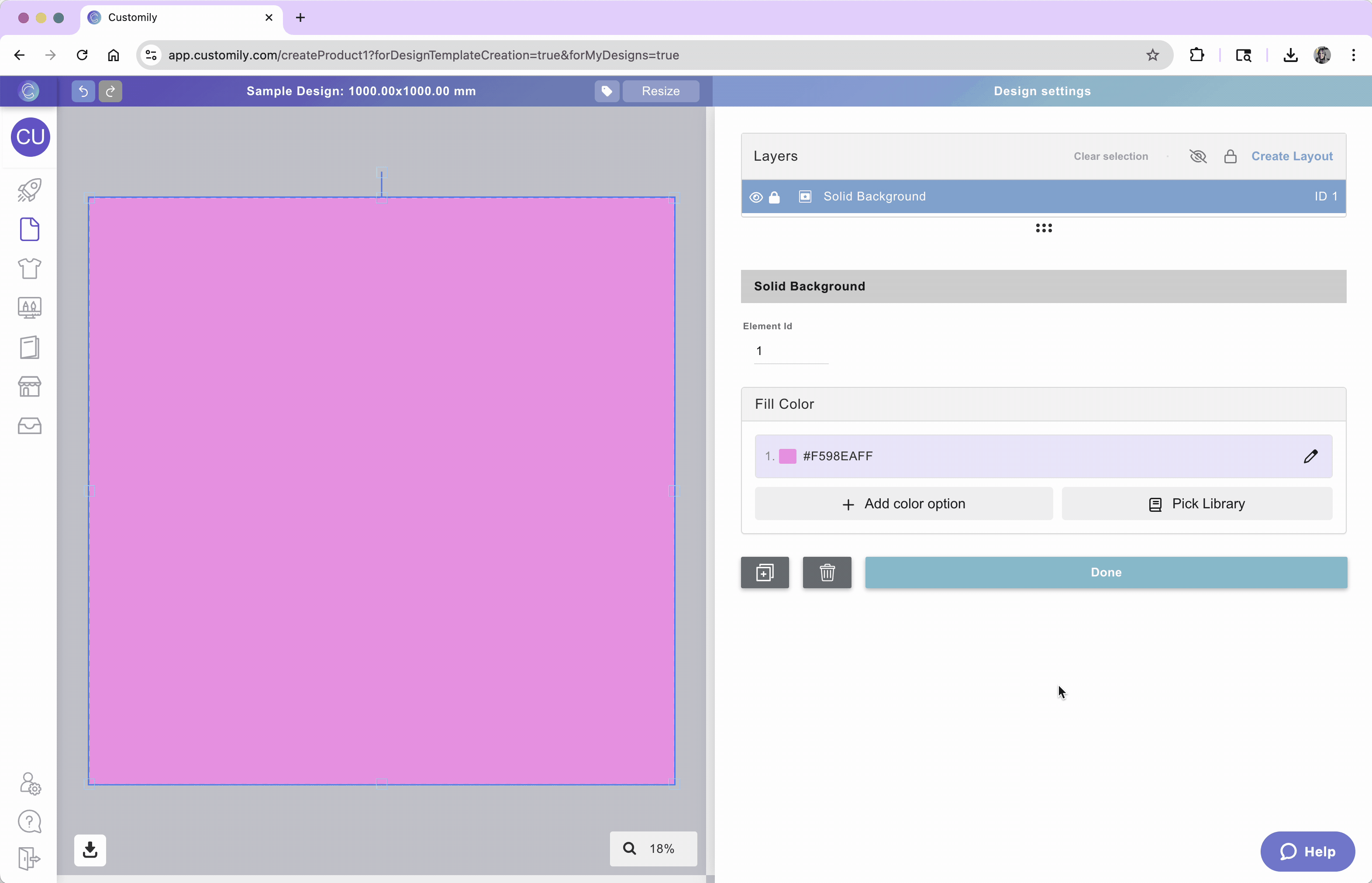Select the t-shirt products icon
The height and width of the screenshot is (883, 1372).
pos(30,268)
